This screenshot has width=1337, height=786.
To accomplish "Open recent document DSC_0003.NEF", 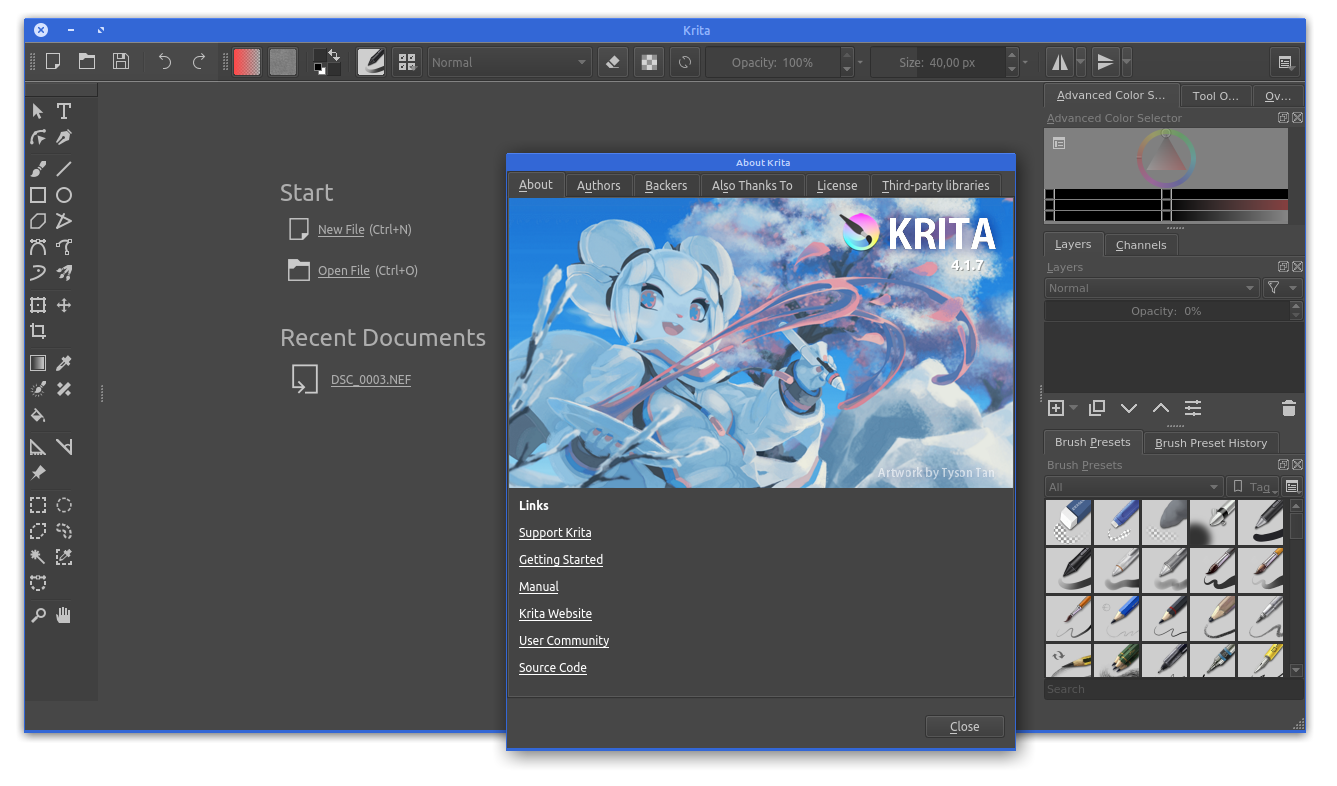I will (371, 380).
